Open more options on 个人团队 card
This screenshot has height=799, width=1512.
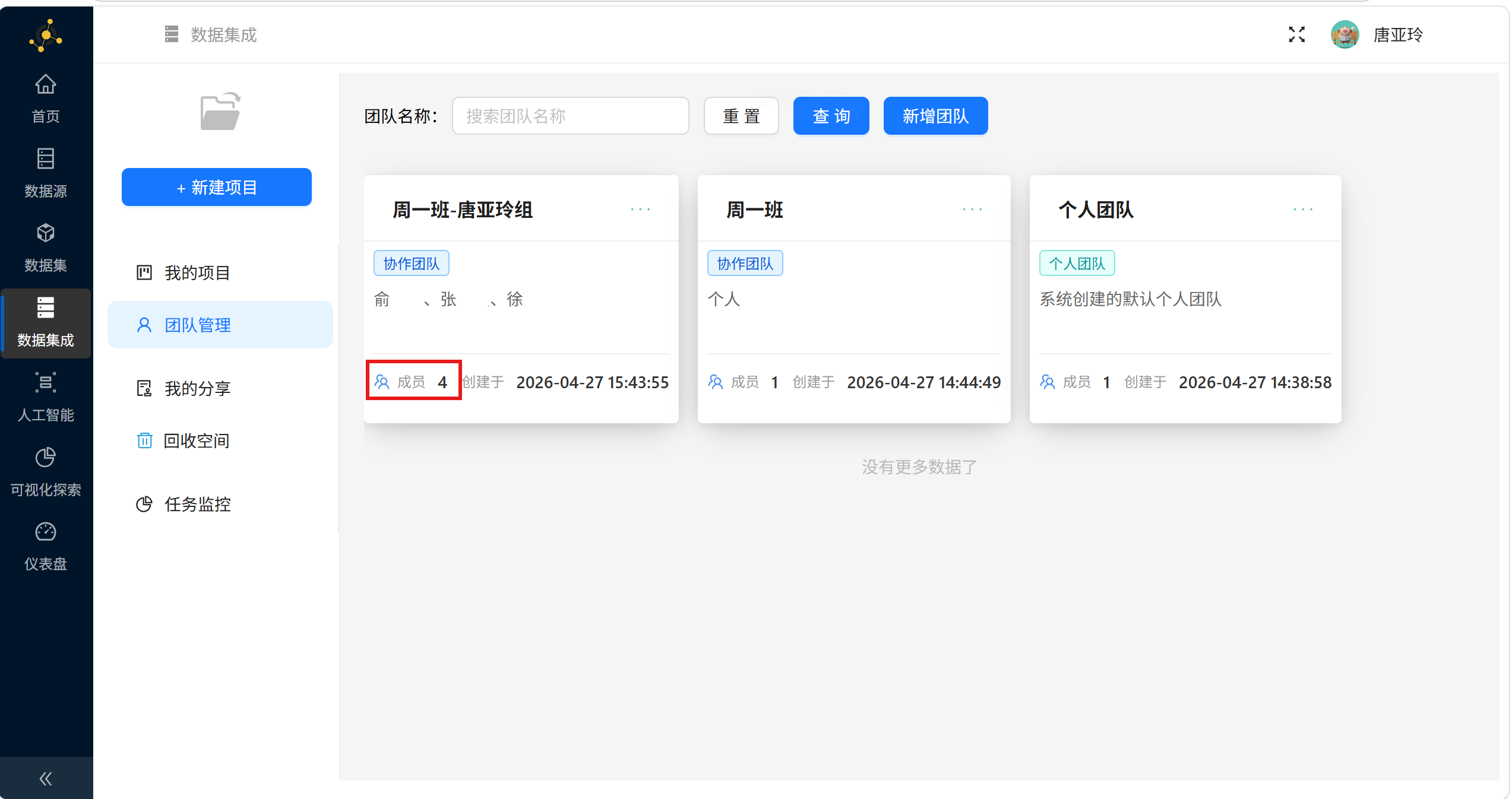point(1303,210)
